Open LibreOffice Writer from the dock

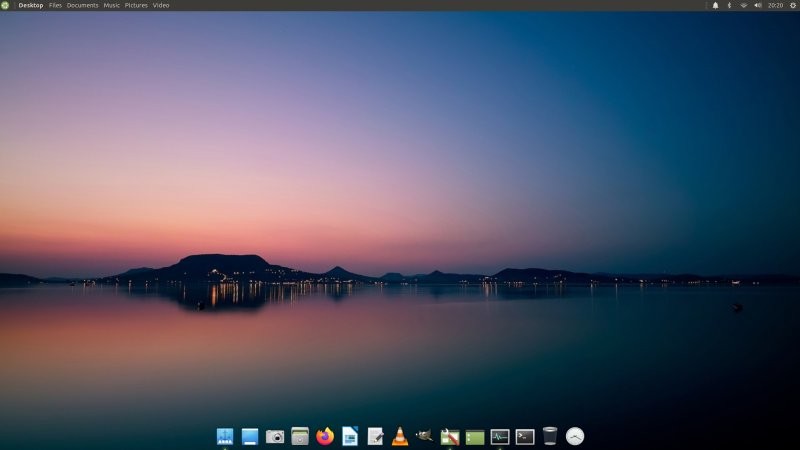tap(350, 436)
